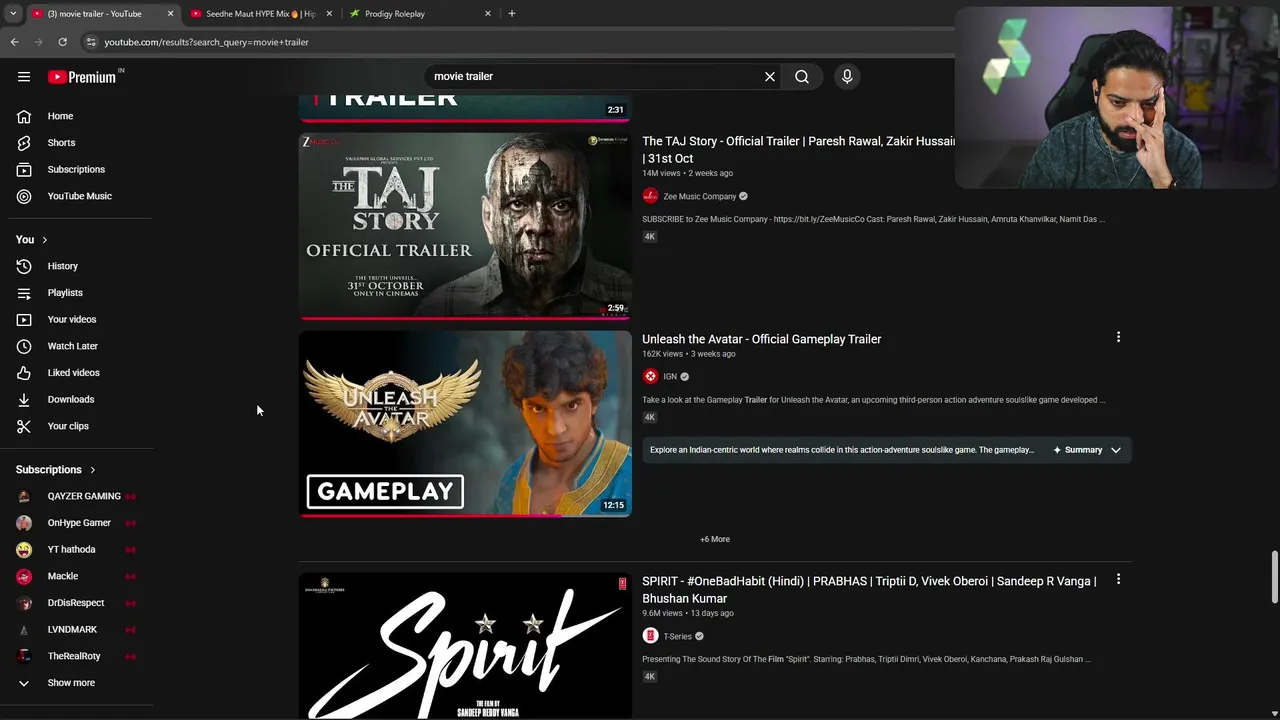This screenshot has height=720, width=1280.
Task: Open Unleash the Avatar Gameplay Trailer title
Action: [761, 339]
